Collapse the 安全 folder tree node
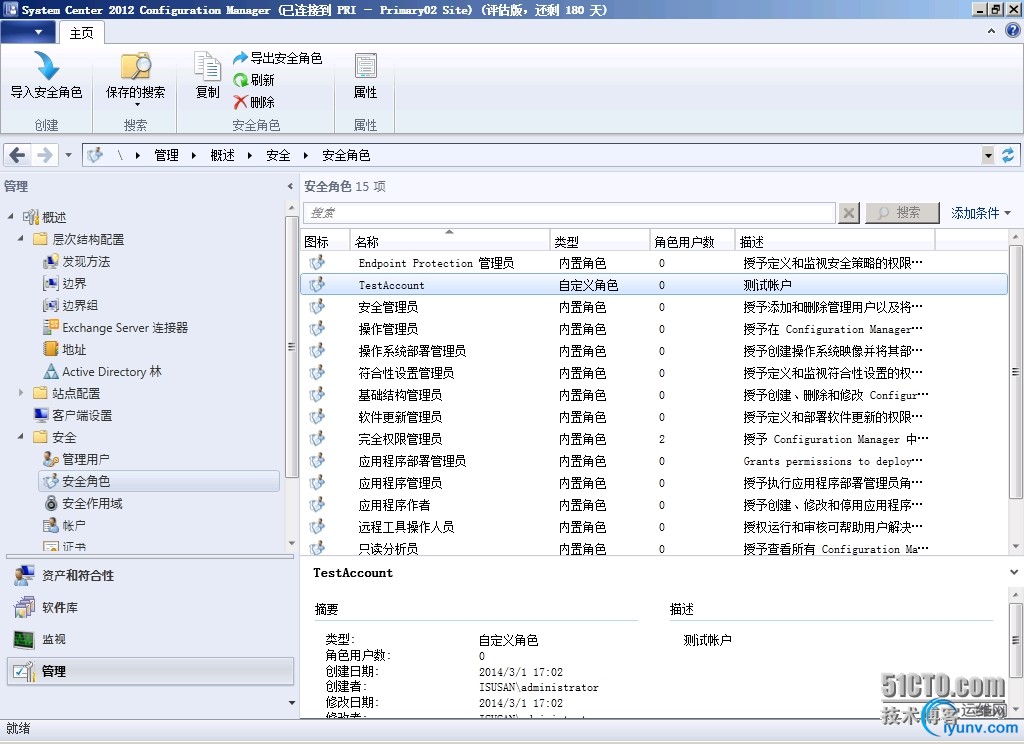Image resolution: width=1024 pixels, height=744 pixels. point(20,436)
